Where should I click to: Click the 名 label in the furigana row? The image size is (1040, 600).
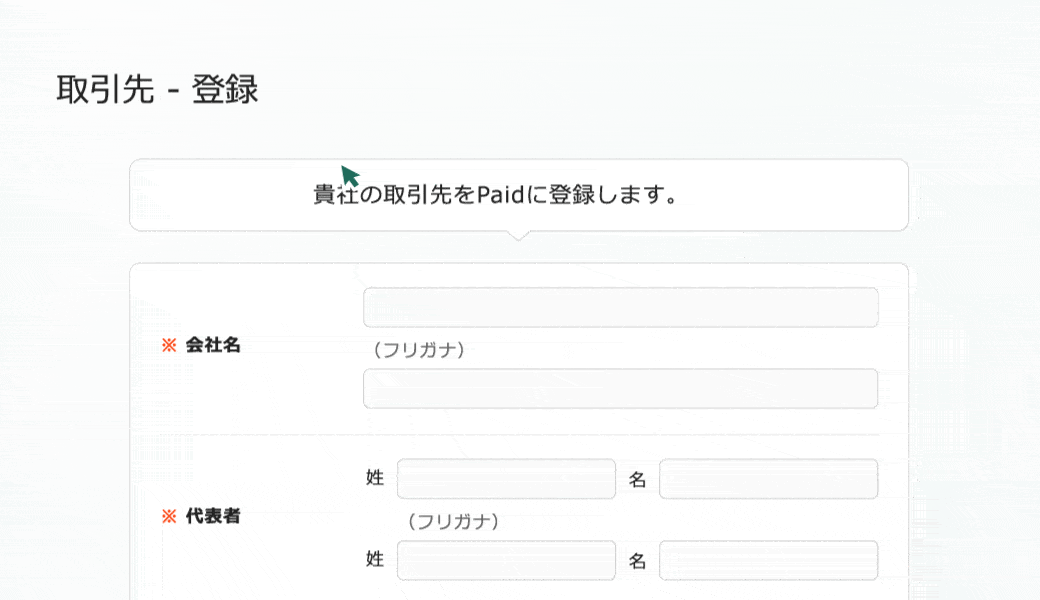[637, 562]
